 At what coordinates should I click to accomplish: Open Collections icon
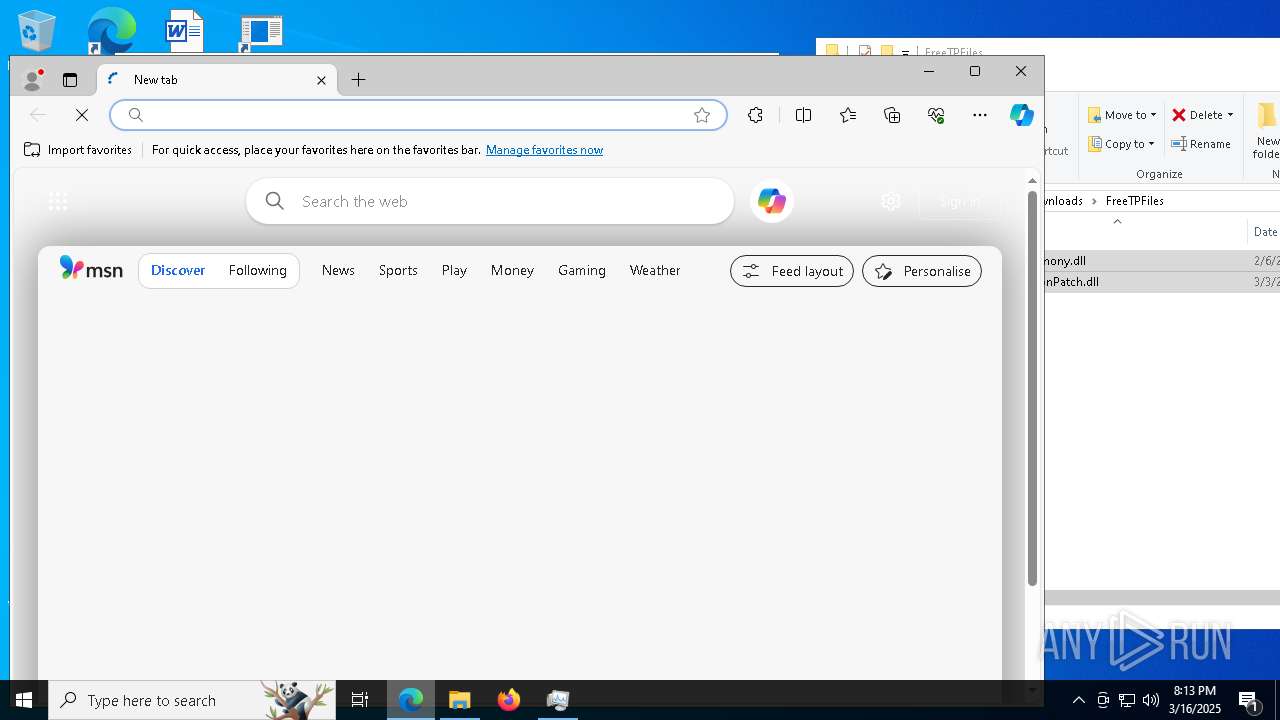(892, 115)
